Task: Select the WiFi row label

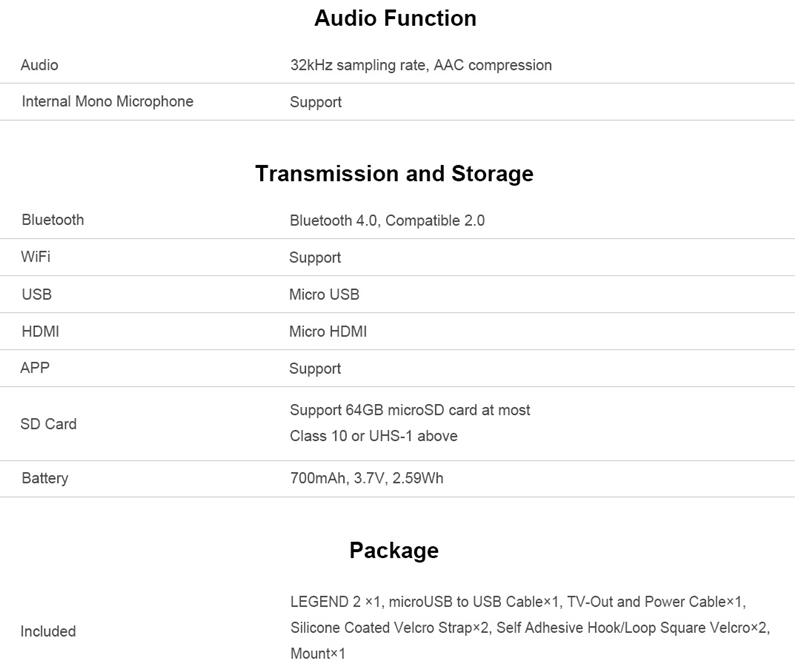Action: pos(36,257)
